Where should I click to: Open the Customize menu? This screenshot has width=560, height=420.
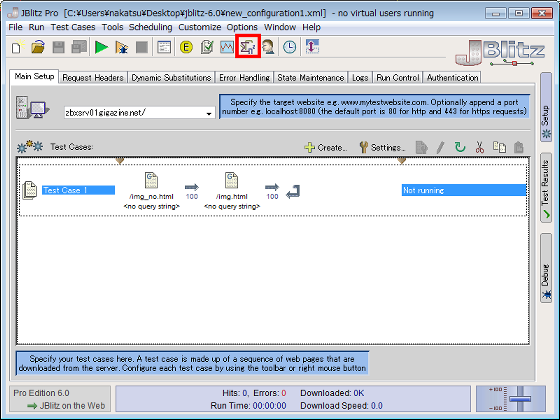point(200,27)
